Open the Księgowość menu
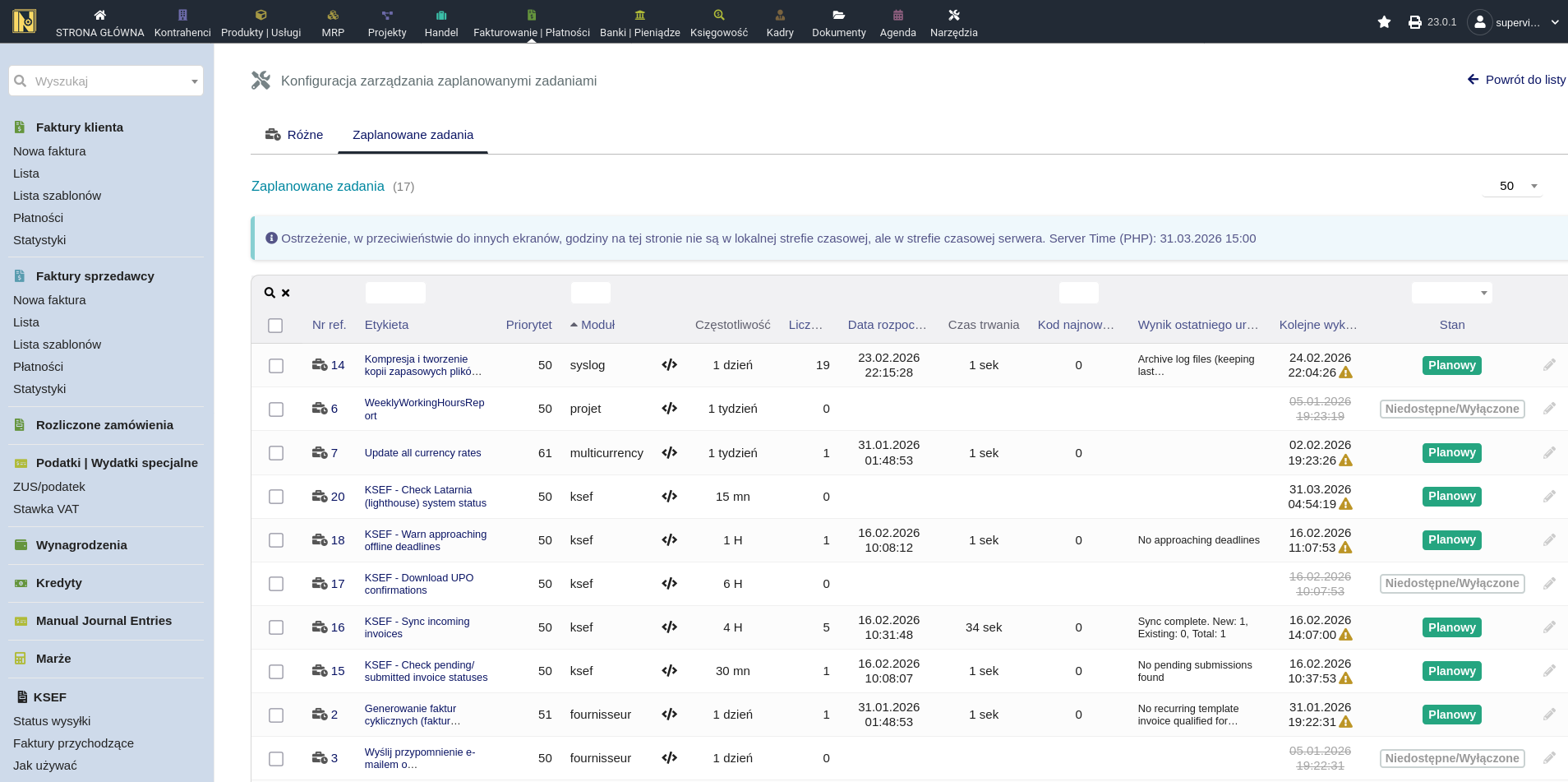Image resolution: width=1568 pixels, height=782 pixels. 718,22
